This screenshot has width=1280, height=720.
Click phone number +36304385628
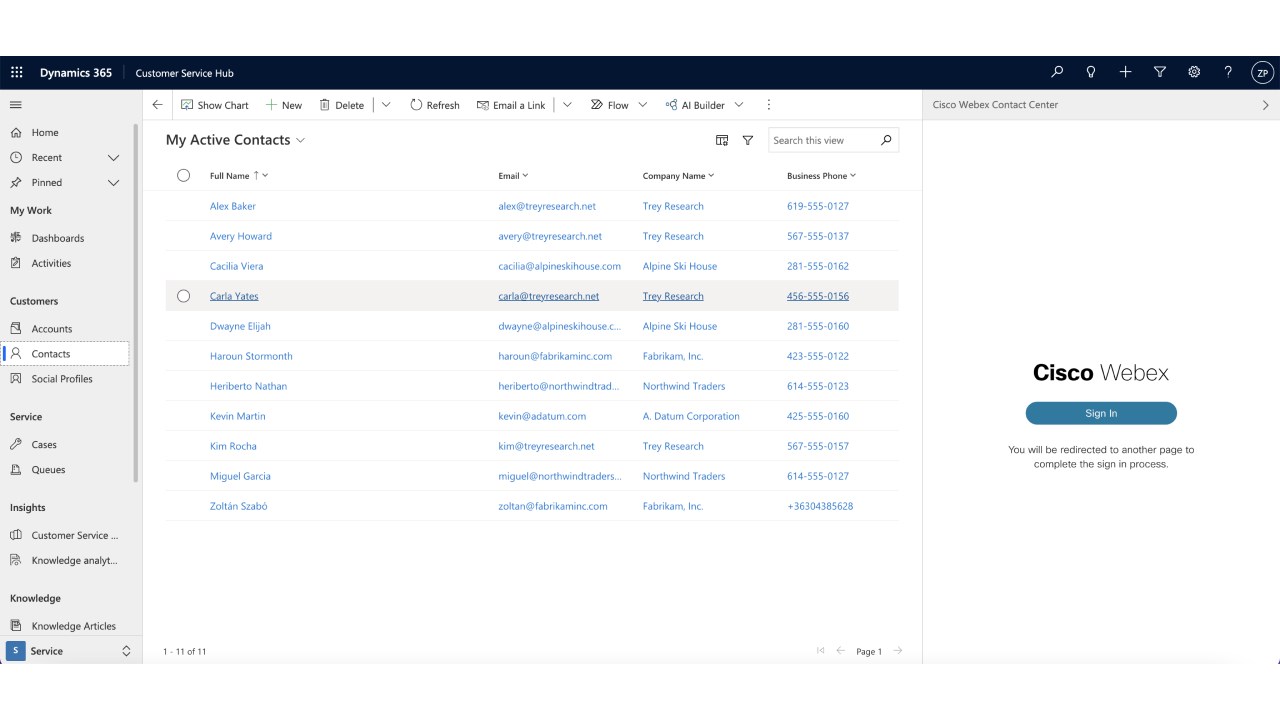820,506
